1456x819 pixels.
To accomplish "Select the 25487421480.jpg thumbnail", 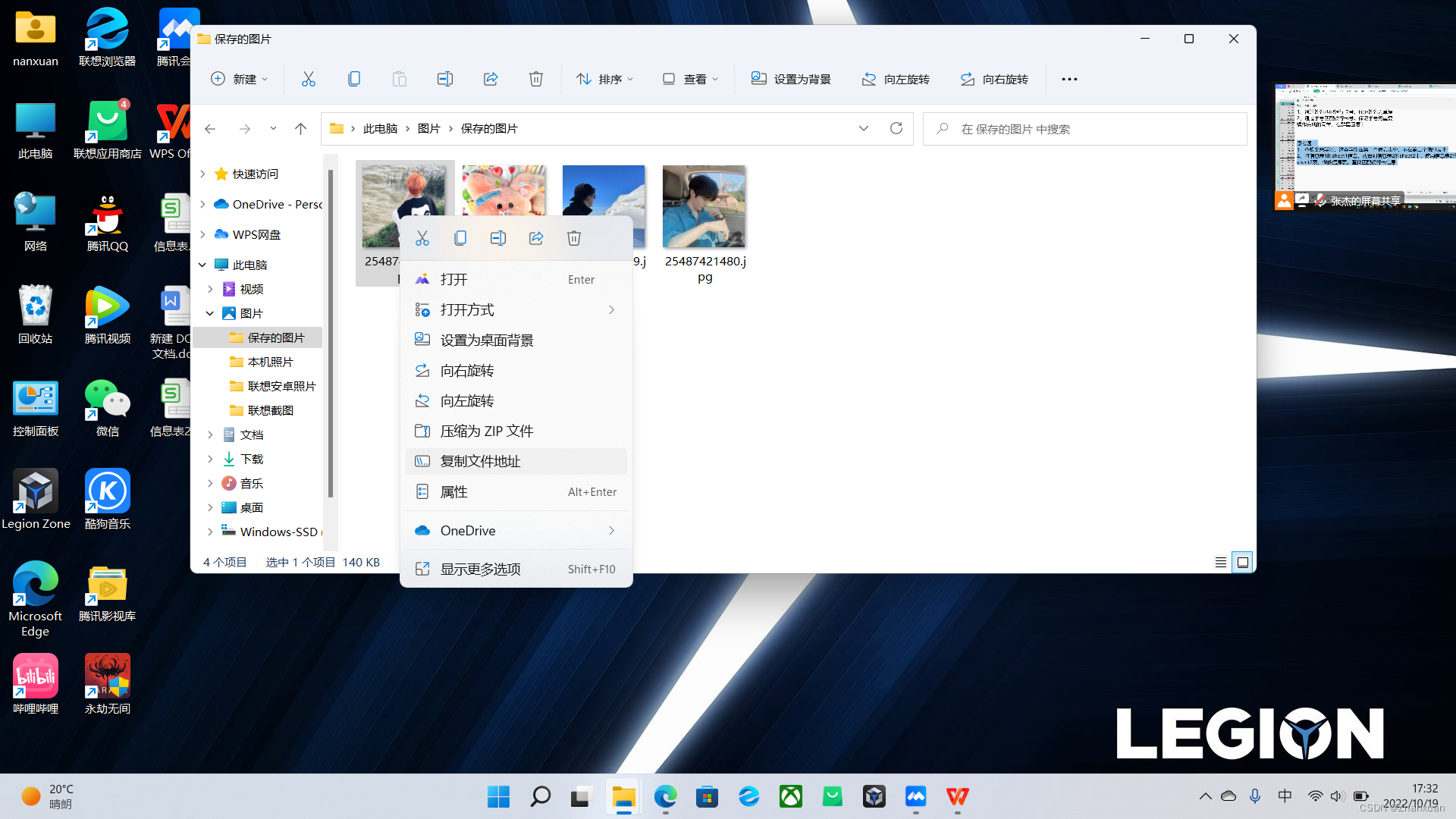I will [x=704, y=207].
